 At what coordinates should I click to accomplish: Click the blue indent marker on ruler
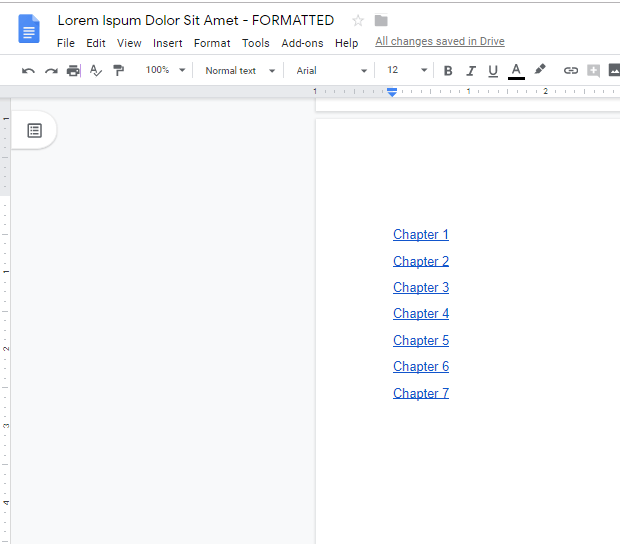click(x=392, y=92)
